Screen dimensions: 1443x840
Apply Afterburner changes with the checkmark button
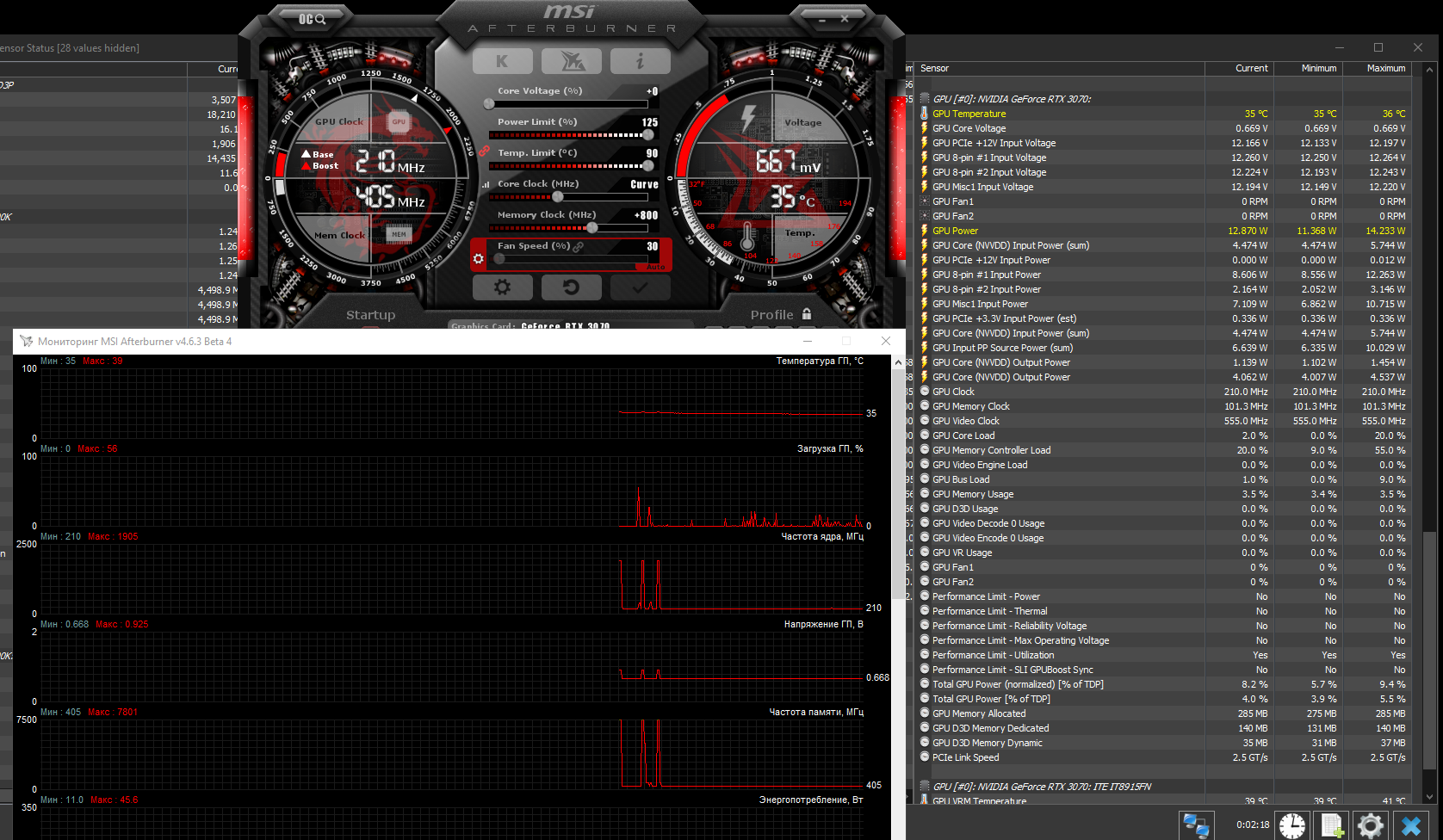pyautogui.click(x=640, y=287)
